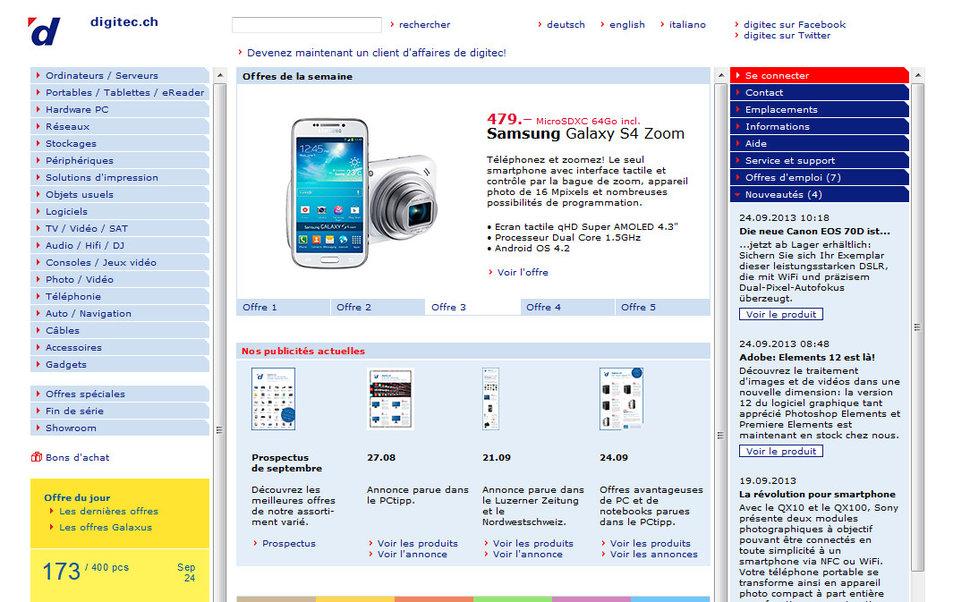
Task: Click Voir les produits under 27.08
Action: [418, 543]
